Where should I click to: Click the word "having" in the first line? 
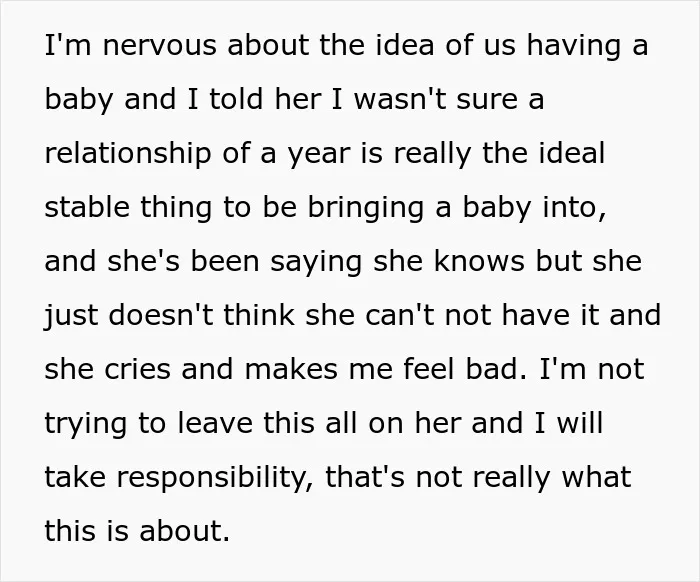coord(574,46)
